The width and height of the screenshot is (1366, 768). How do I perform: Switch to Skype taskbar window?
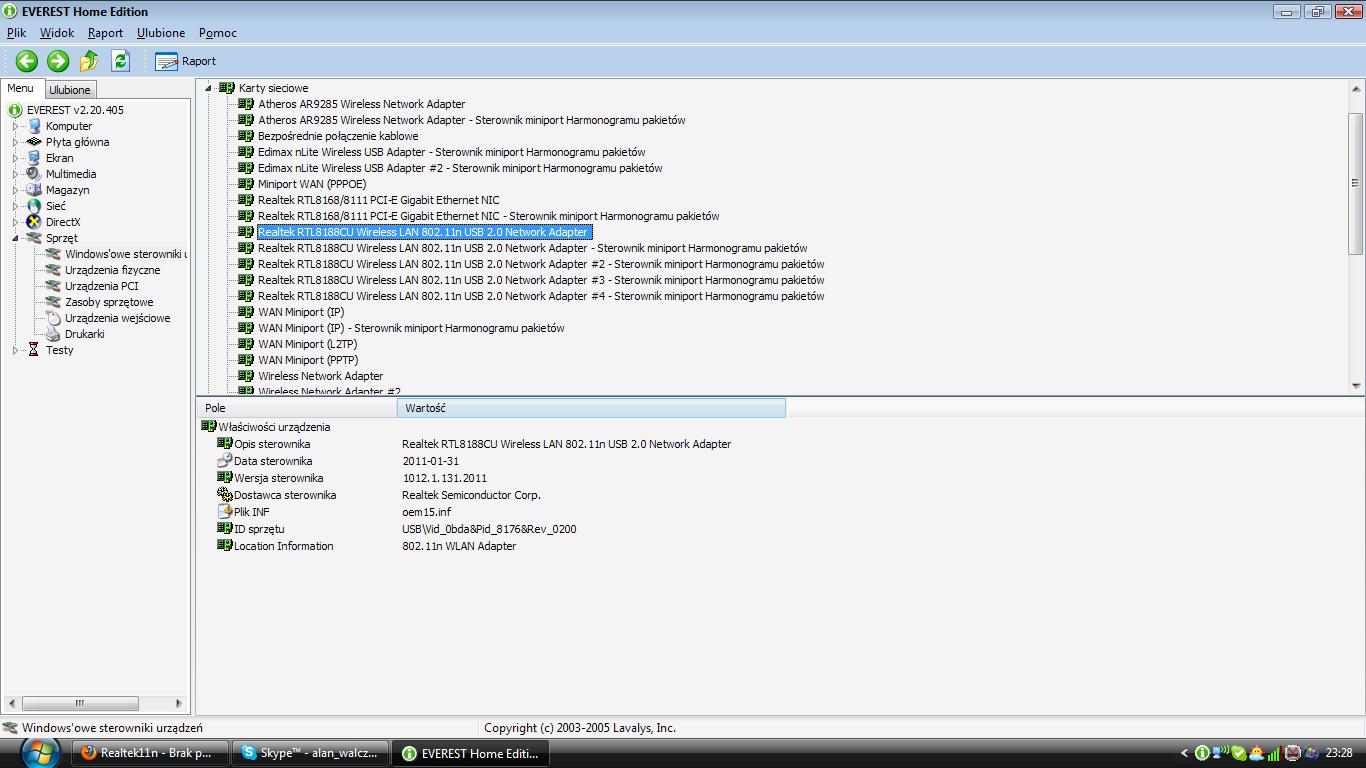pos(310,753)
